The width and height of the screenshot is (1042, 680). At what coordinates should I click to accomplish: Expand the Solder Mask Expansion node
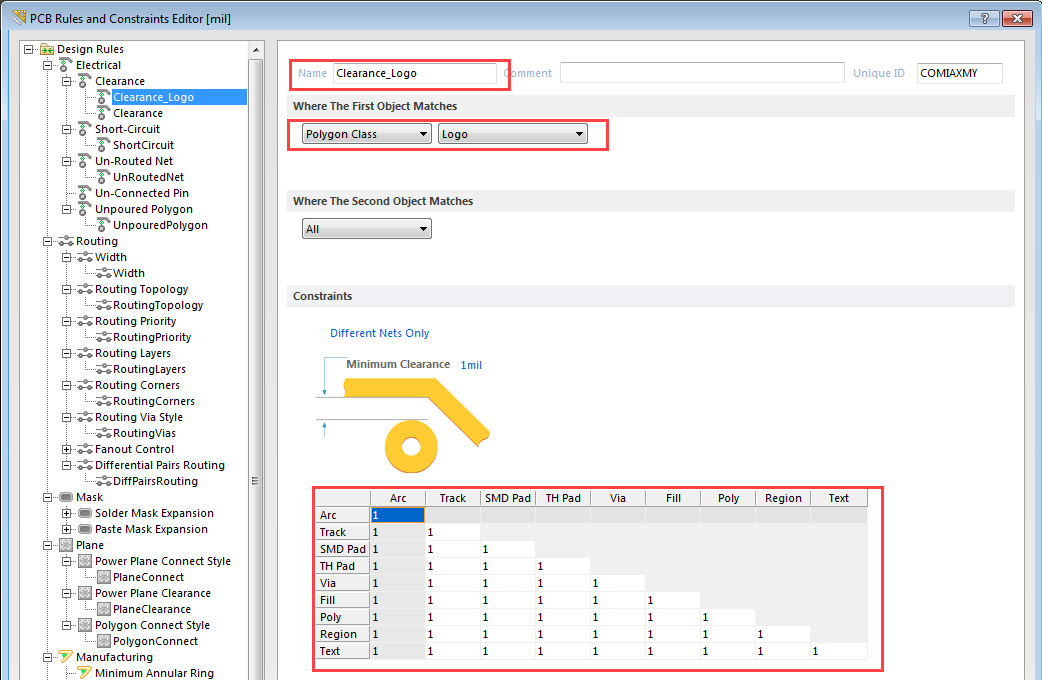coord(67,513)
